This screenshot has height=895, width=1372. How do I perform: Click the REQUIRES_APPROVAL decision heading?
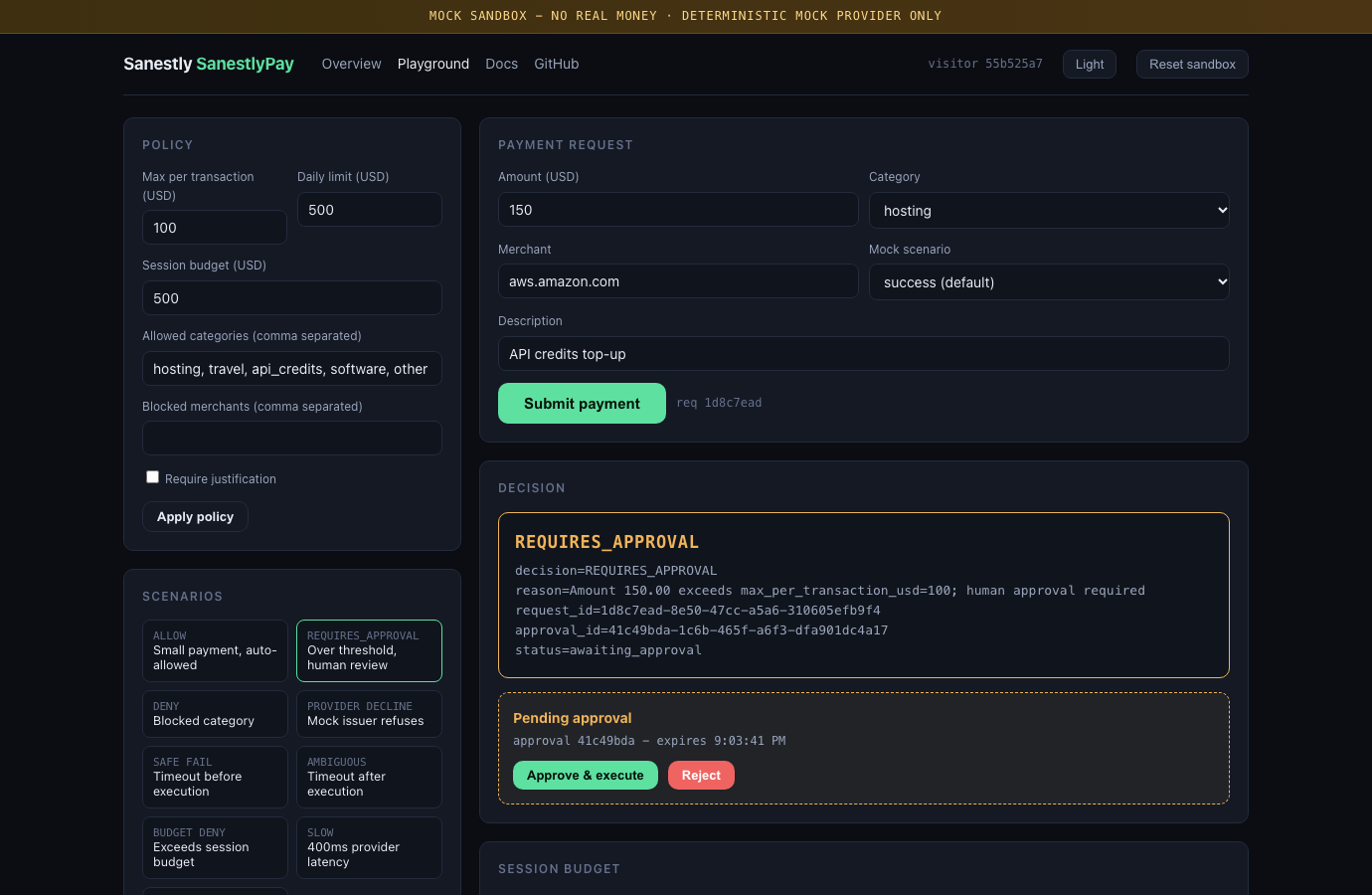(x=606, y=542)
